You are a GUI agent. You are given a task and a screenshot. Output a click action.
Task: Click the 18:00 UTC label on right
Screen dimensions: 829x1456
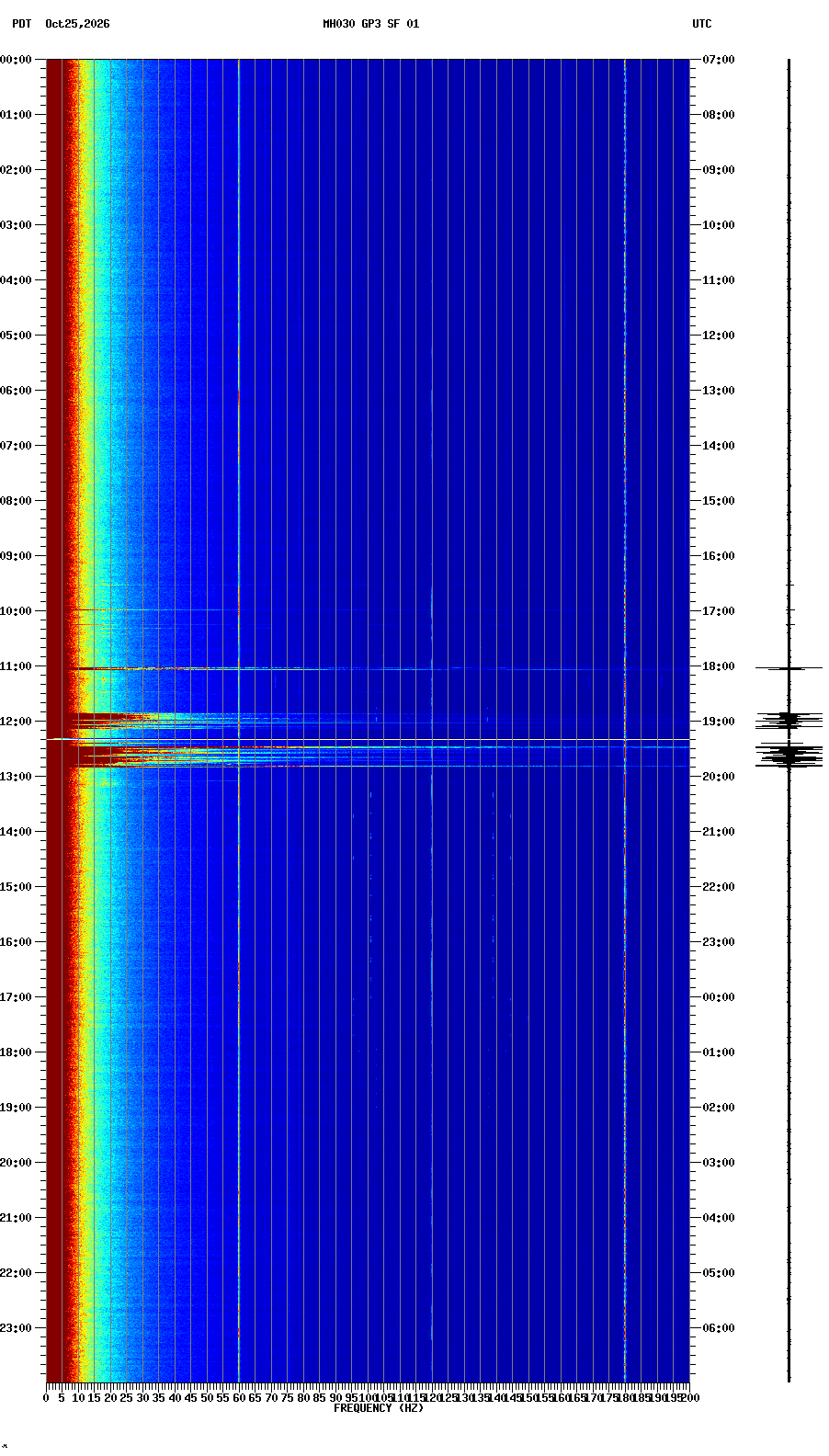719,666
